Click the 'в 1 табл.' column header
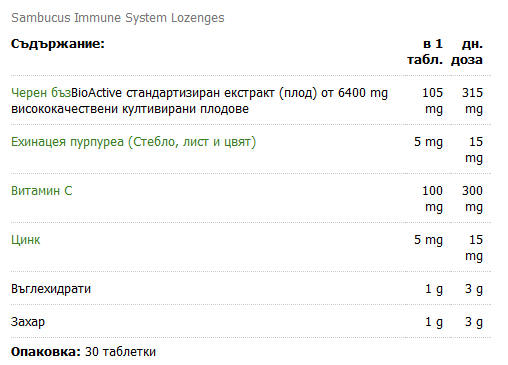508x365 pixels. point(425,52)
